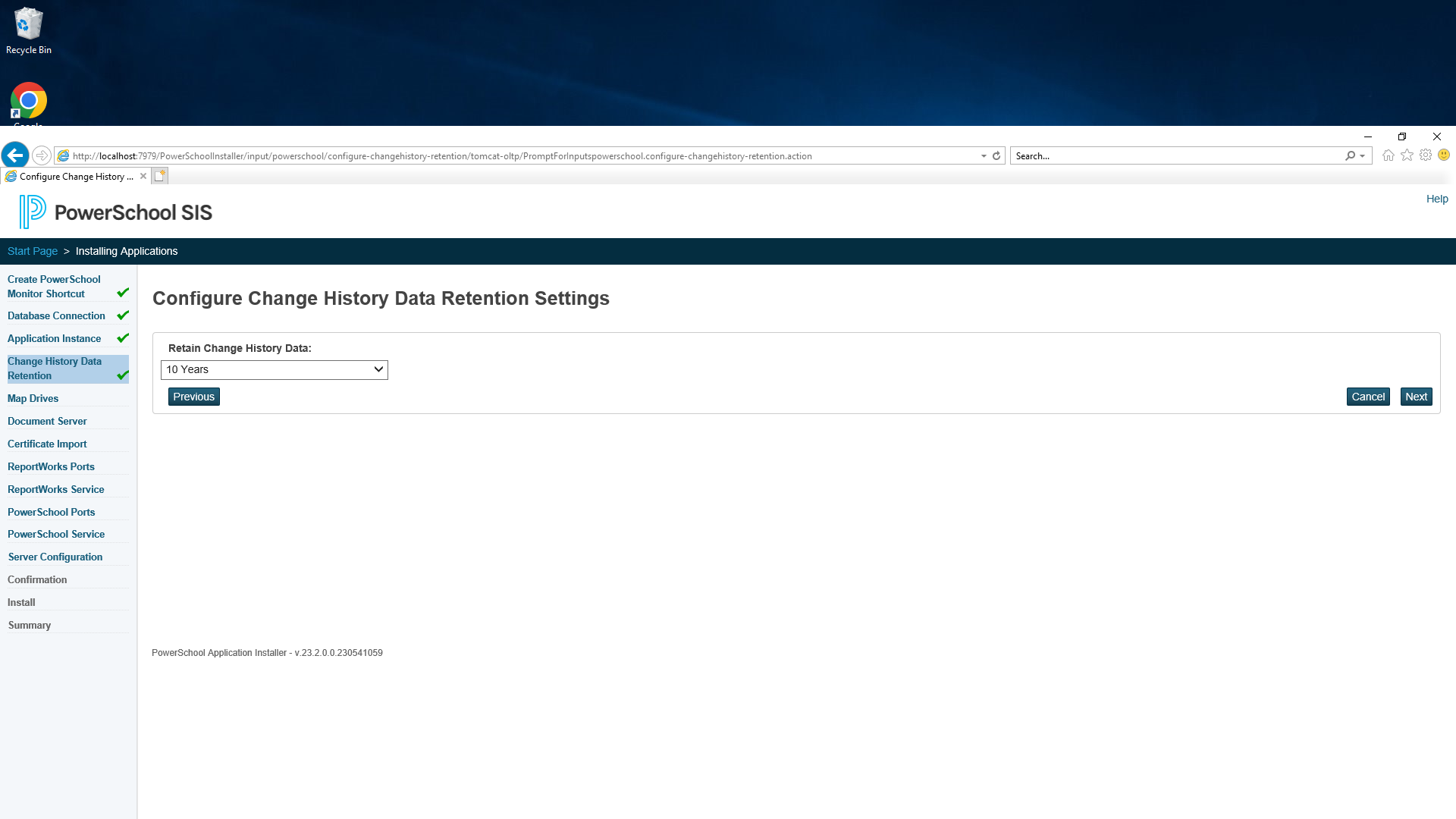Viewport: 1456px width, 819px height.
Task: Go to Start Page breadcrumb link
Action: point(33,251)
